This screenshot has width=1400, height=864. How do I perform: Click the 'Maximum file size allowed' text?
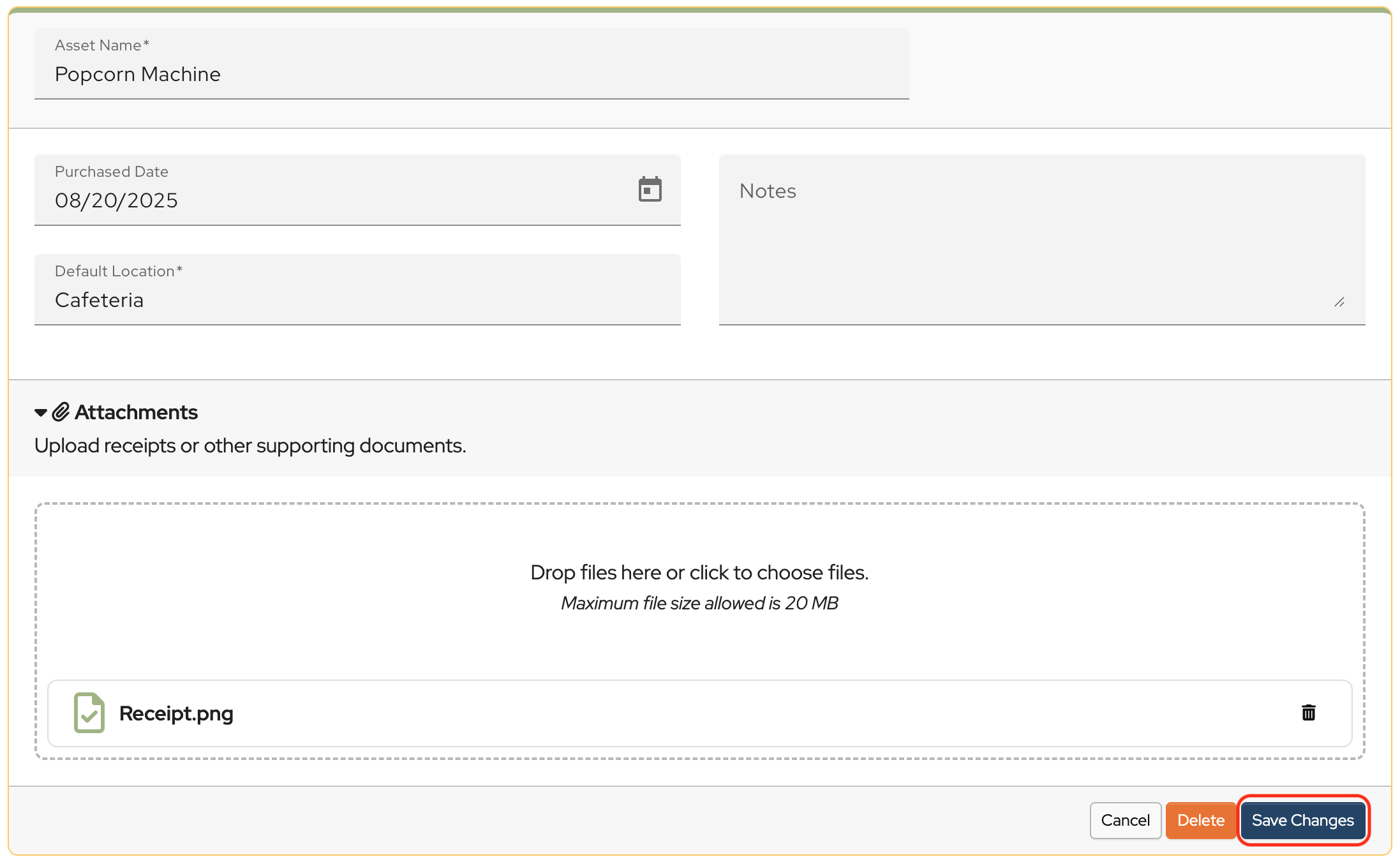coord(699,603)
